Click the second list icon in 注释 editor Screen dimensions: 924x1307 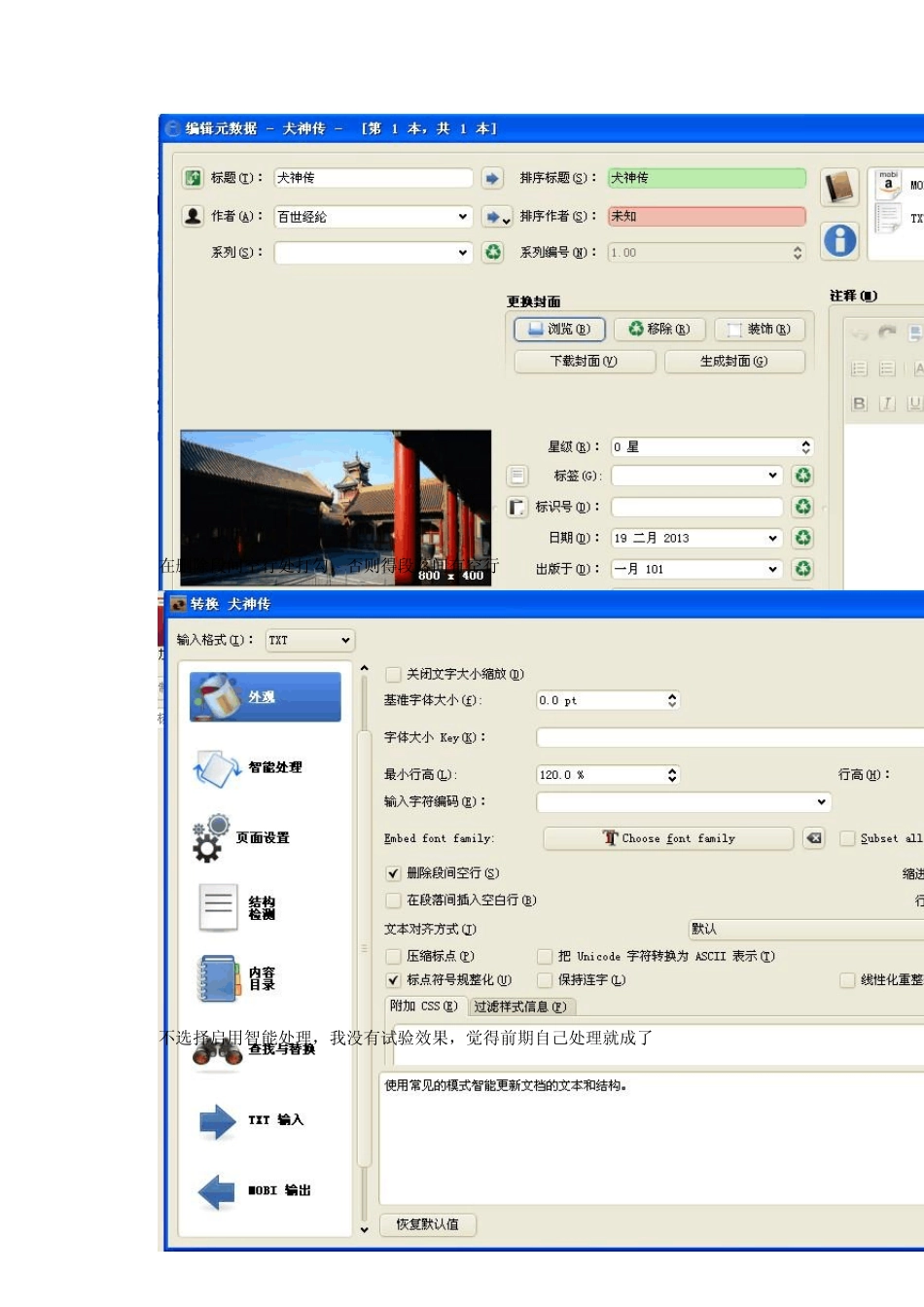pos(887,369)
